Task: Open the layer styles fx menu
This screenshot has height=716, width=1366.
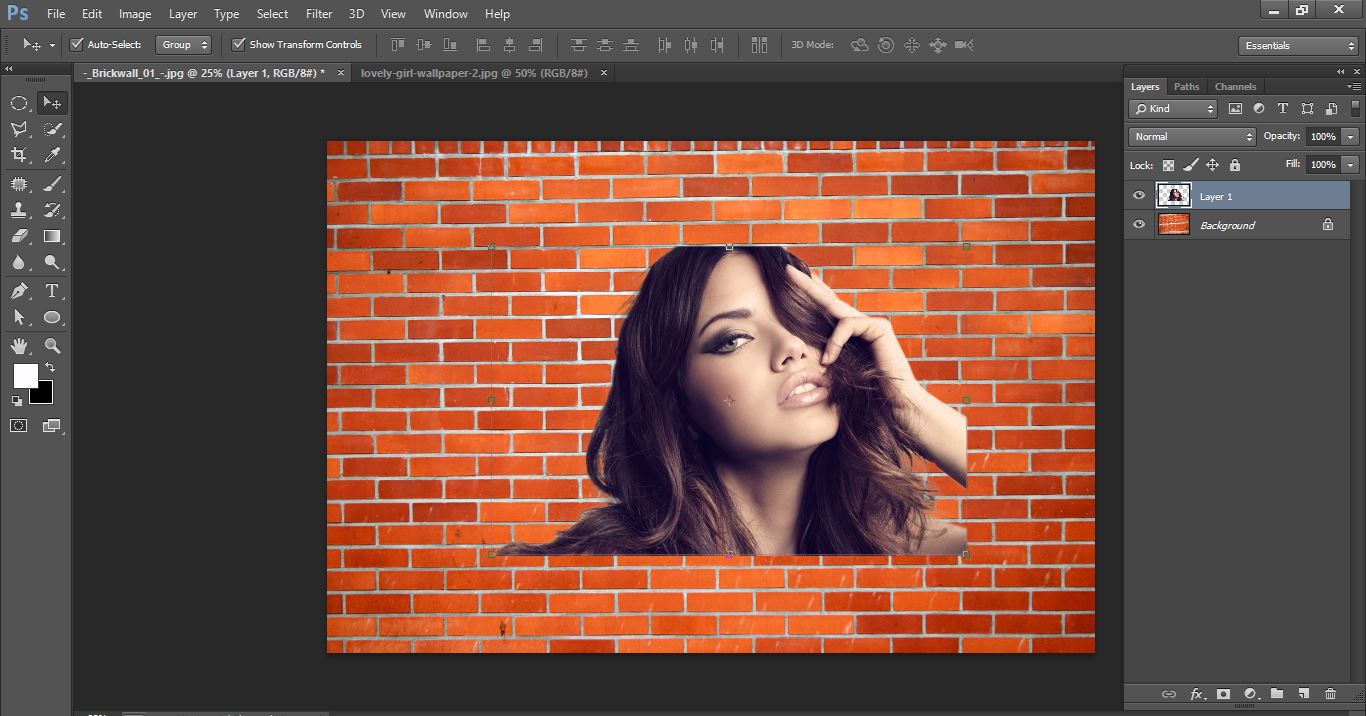Action: pyautogui.click(x=1197, y=693)
